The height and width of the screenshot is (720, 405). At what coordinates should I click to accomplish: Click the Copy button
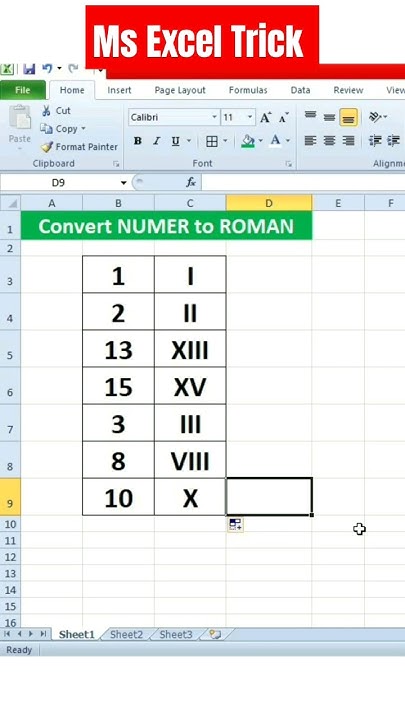pyautogui.click(x=59, y=129)
